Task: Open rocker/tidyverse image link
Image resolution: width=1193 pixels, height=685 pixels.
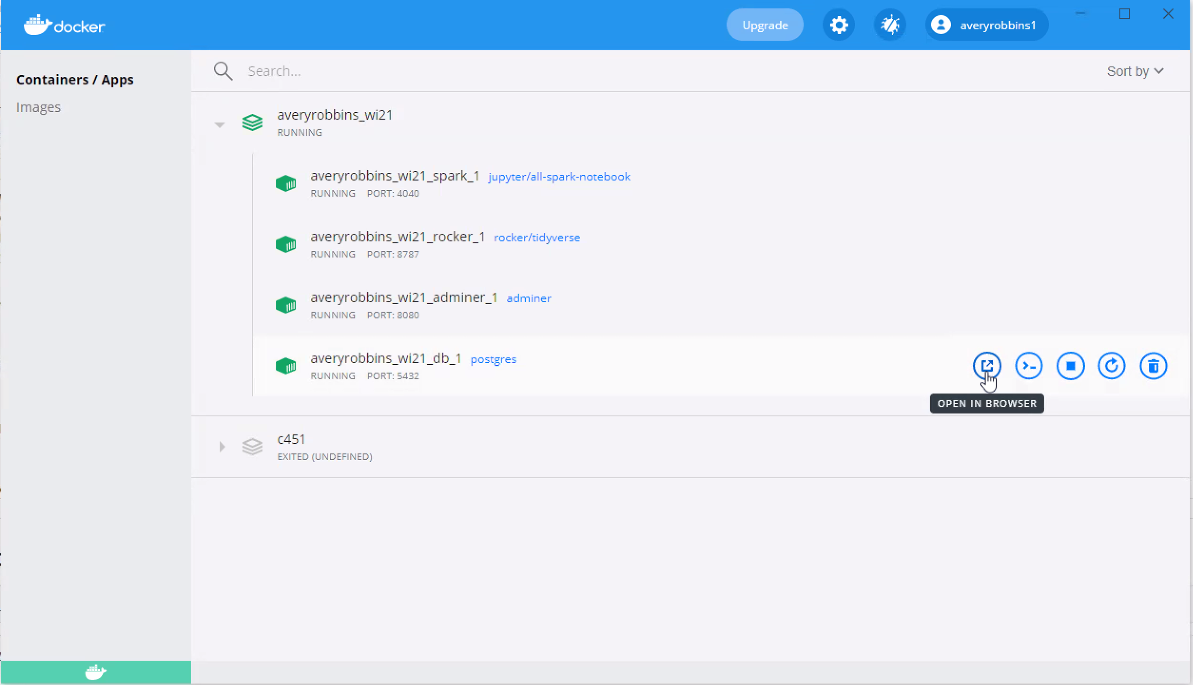Action: point(537,237)
